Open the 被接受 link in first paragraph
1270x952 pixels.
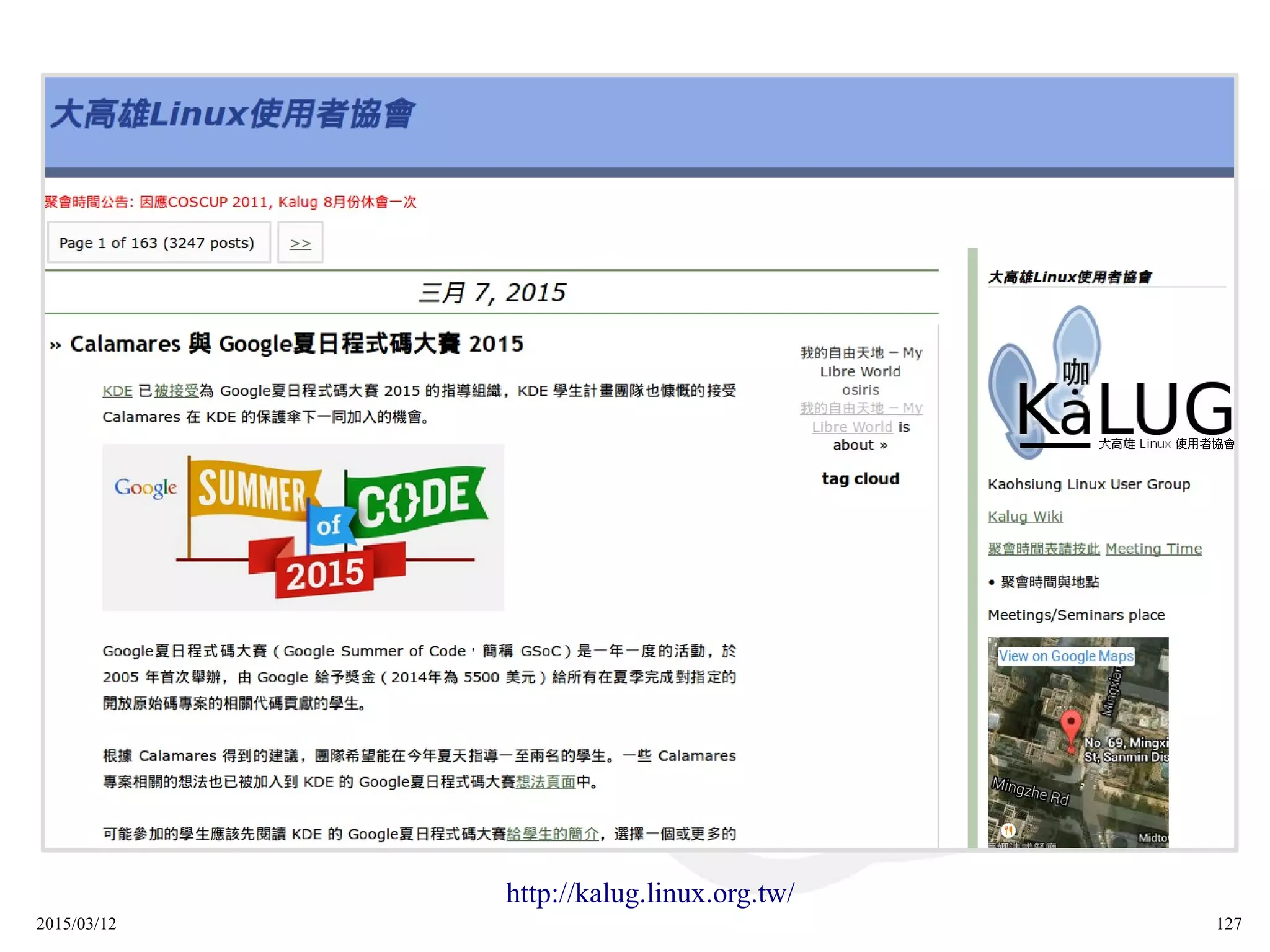tap(175, 391)
